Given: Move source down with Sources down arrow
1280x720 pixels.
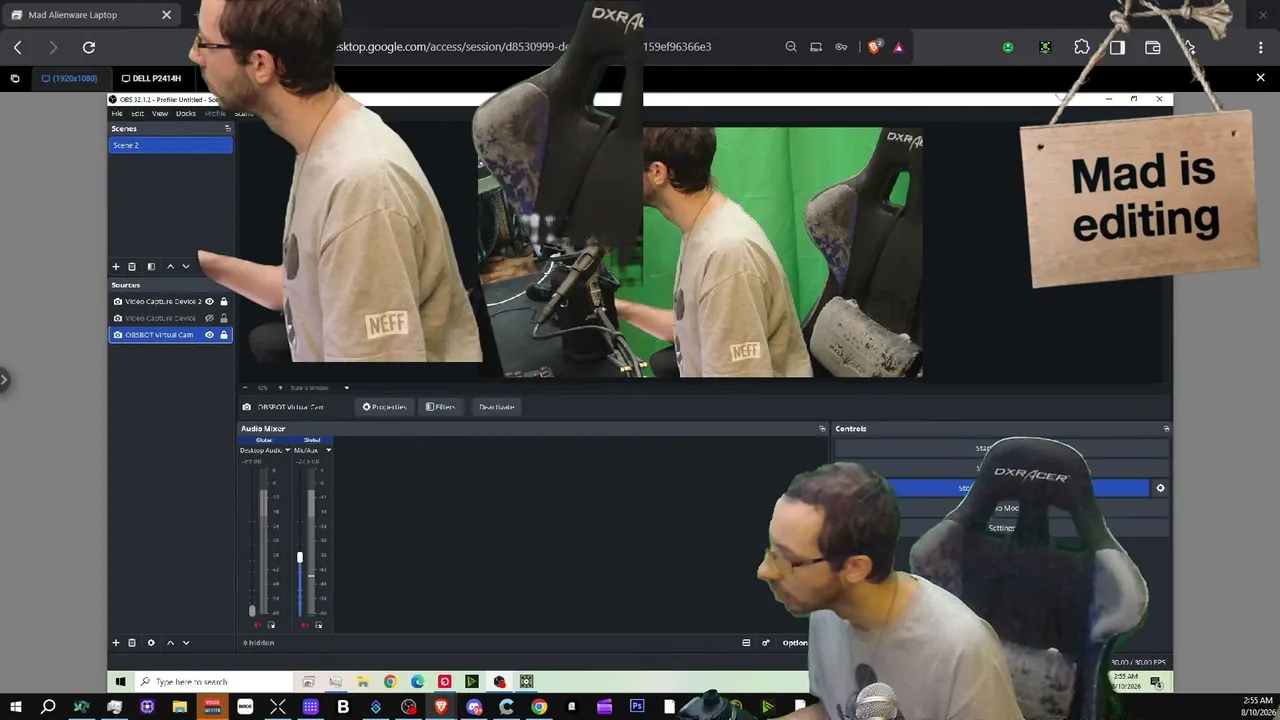Looking at the screenshot, I should pos(185,643).
